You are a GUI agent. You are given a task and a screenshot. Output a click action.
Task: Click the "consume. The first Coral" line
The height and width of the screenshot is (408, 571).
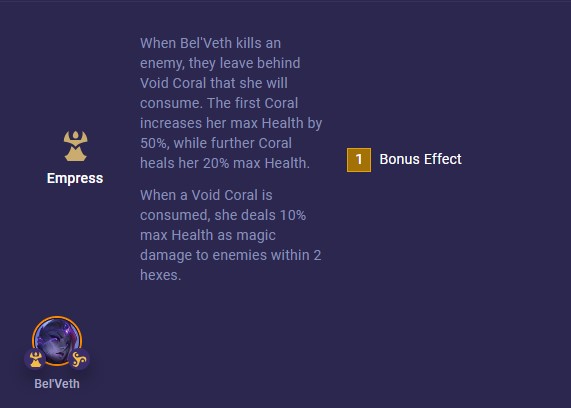219,103
